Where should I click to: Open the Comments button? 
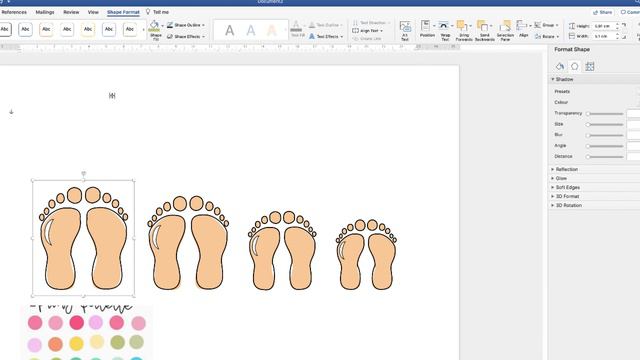[630, 12]
